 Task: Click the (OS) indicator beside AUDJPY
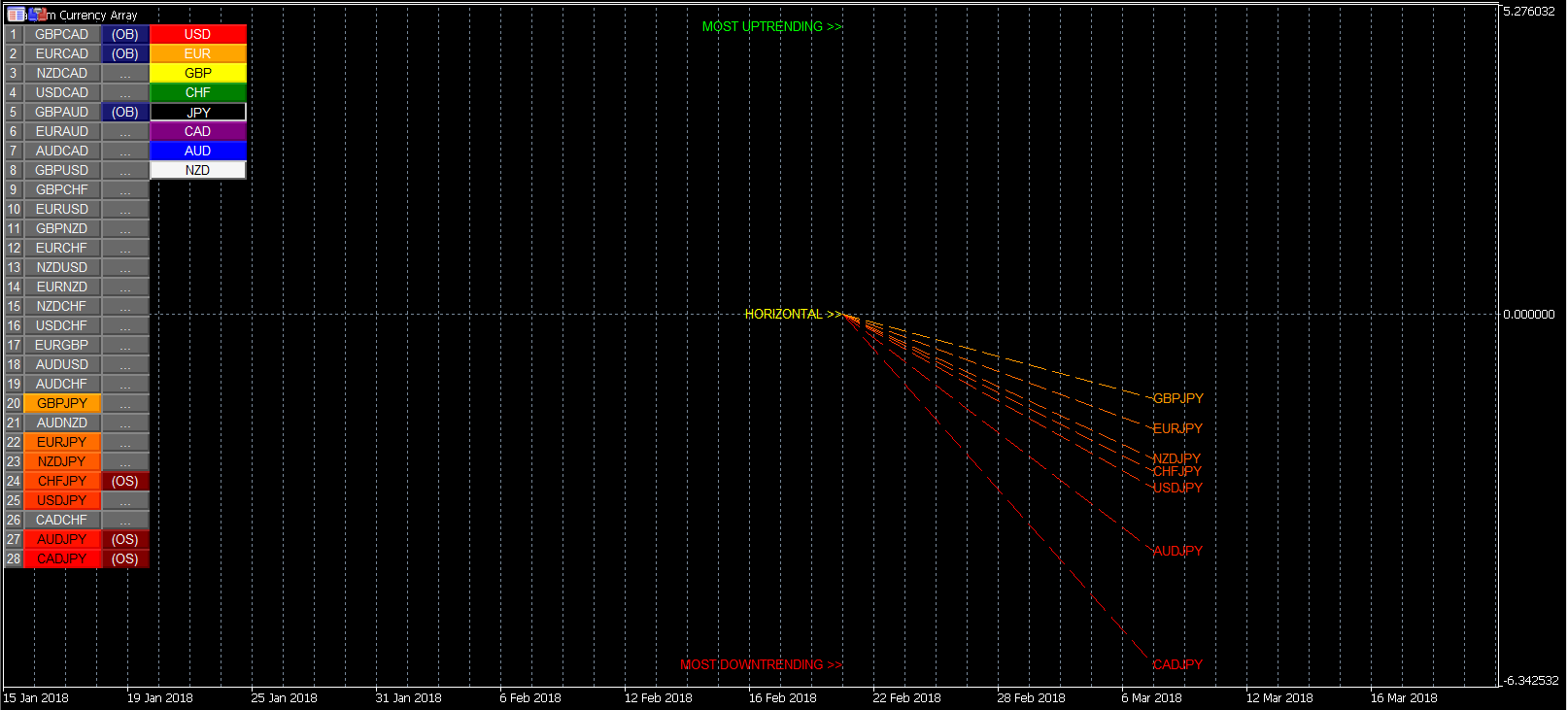(124, 539)
